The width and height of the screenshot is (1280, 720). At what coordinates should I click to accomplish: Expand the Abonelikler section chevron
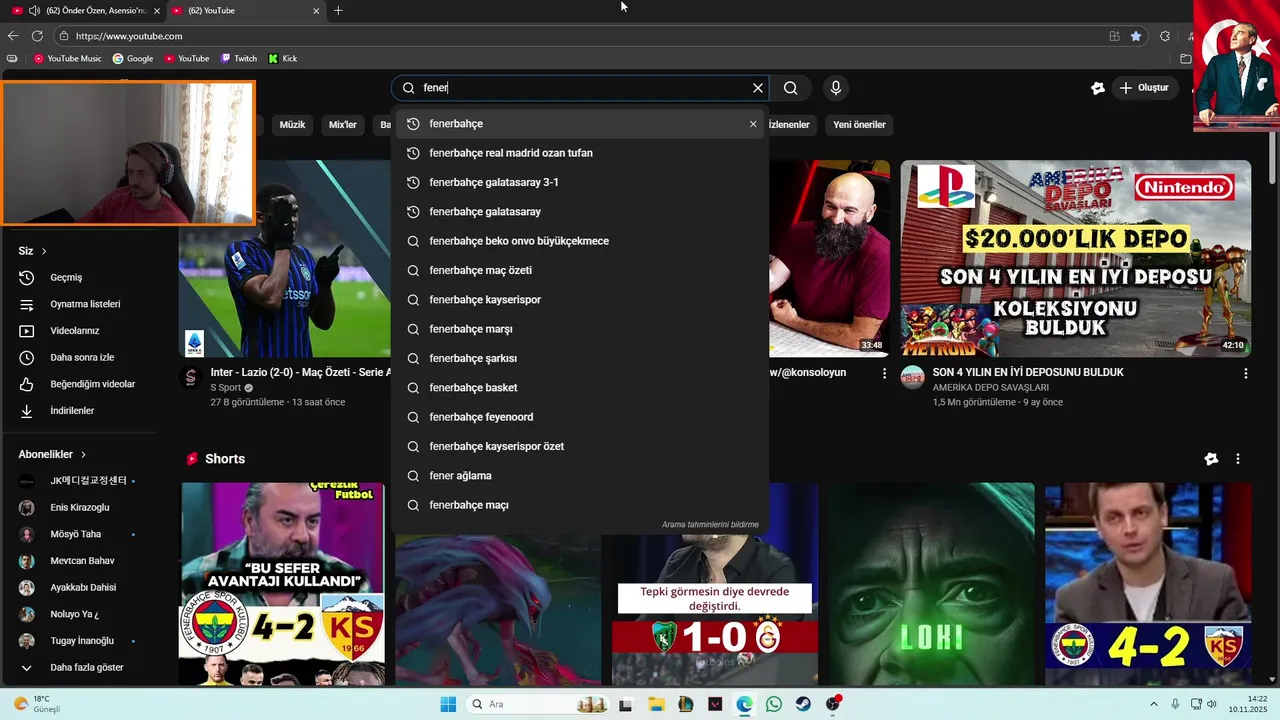[x=83, y=454]
